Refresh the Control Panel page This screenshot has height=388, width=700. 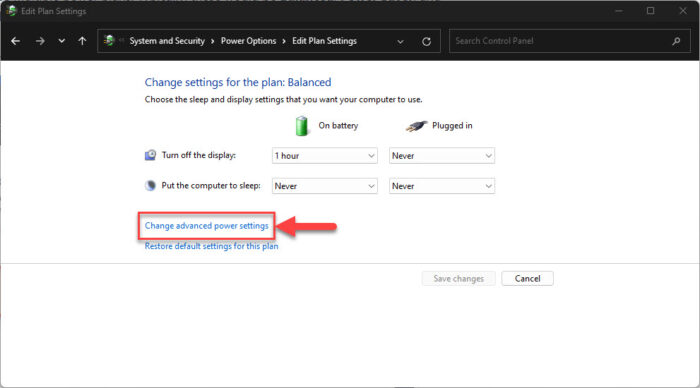tap(426, 42)
